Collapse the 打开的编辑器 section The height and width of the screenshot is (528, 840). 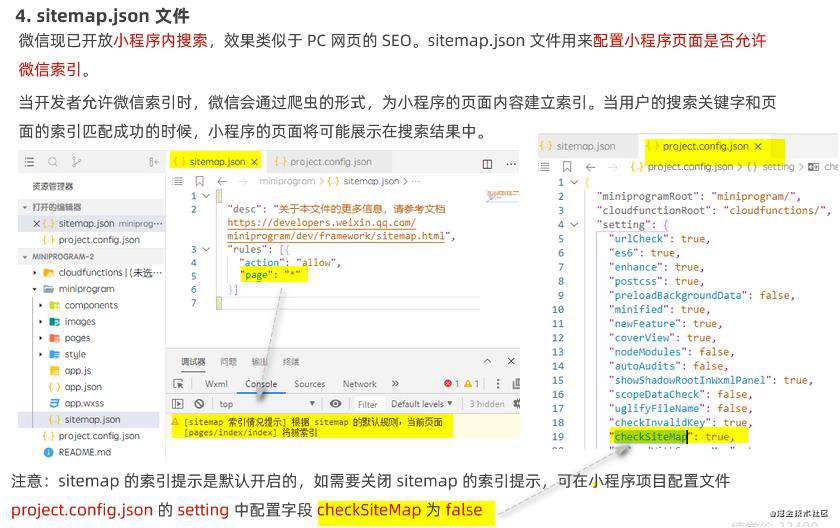[x=25, y=207]
